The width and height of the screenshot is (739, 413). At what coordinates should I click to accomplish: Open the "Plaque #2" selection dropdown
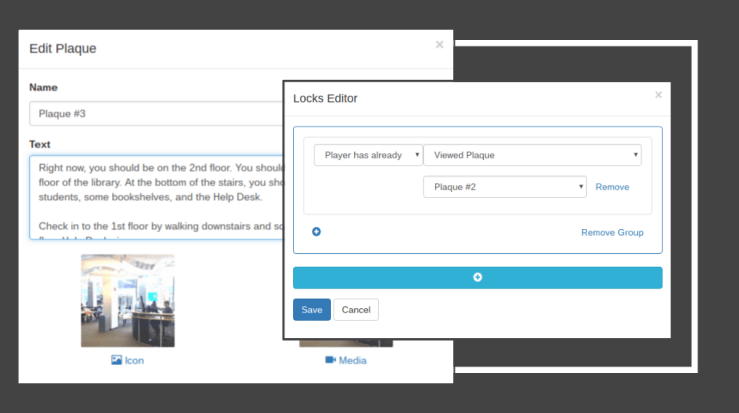coord(504,187)
